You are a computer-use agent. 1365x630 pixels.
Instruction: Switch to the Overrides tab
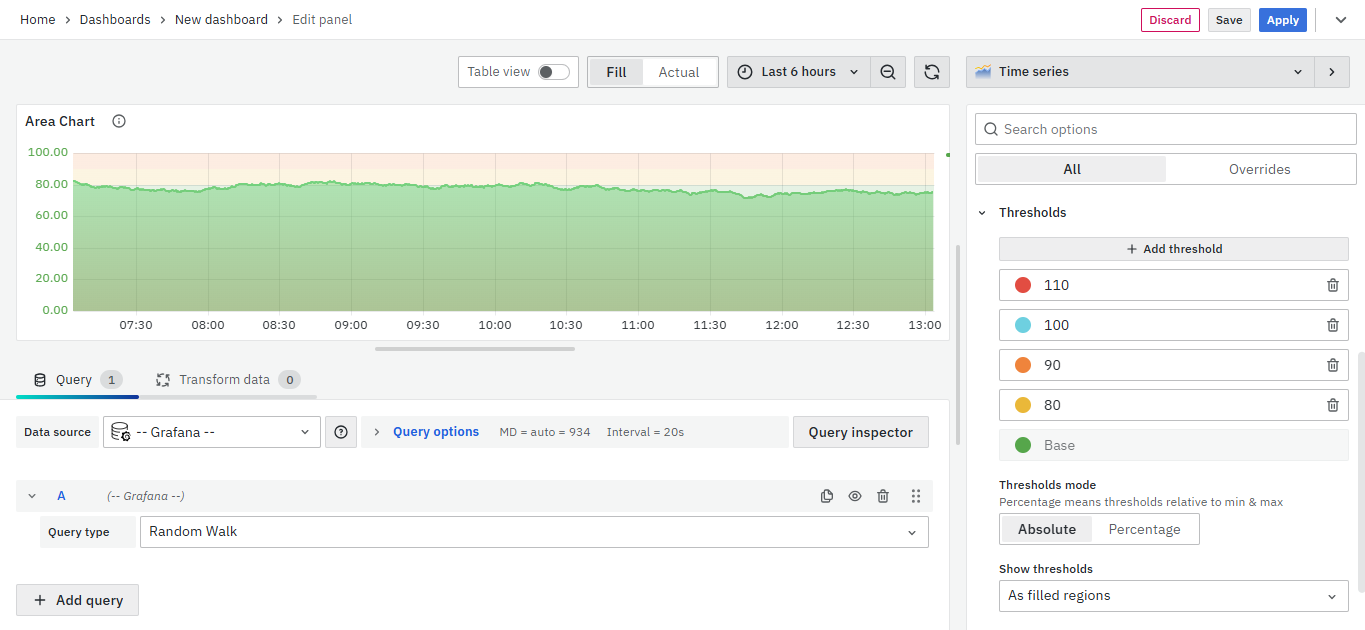tap(1259, 169)
